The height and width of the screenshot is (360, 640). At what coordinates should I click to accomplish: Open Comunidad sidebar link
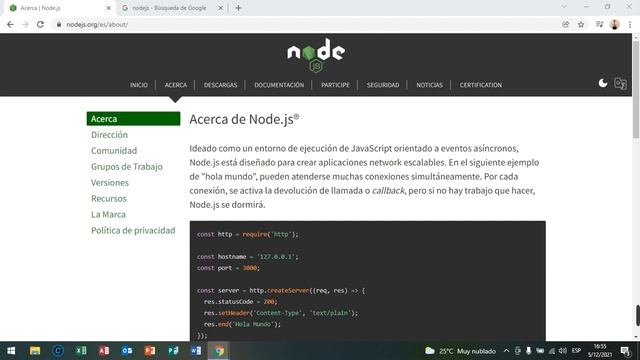114,151
